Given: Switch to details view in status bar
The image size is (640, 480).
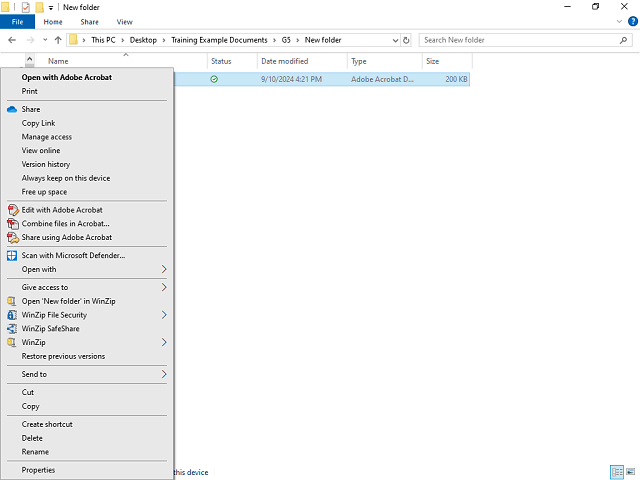Looking at the screenshot, I should pos(617,472).
